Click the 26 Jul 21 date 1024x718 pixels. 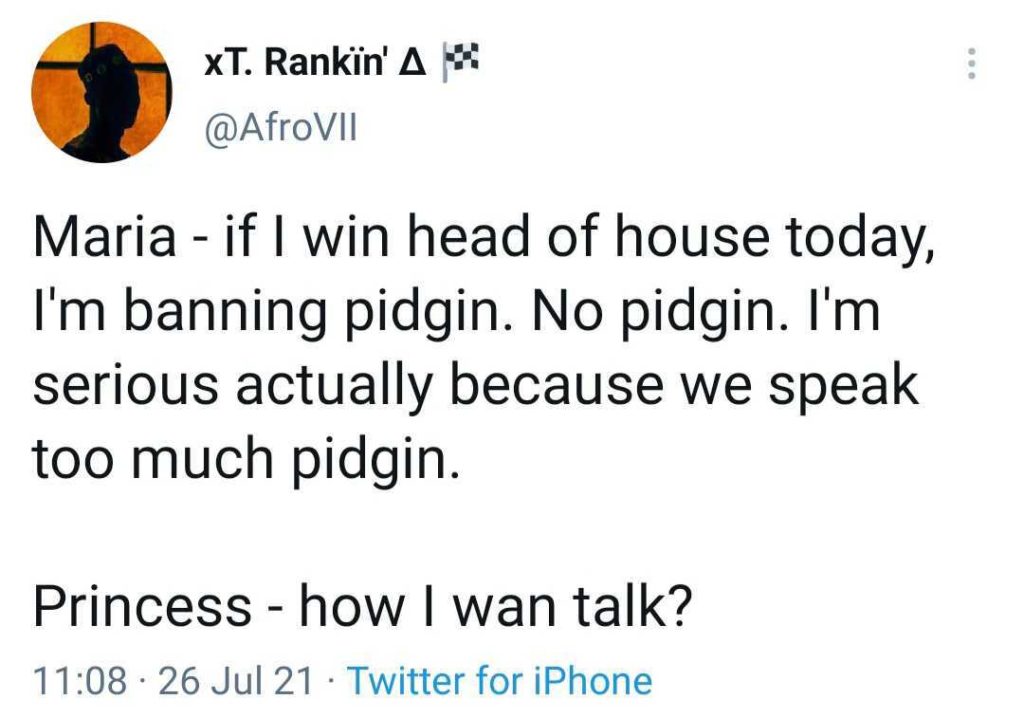(235, 682)
